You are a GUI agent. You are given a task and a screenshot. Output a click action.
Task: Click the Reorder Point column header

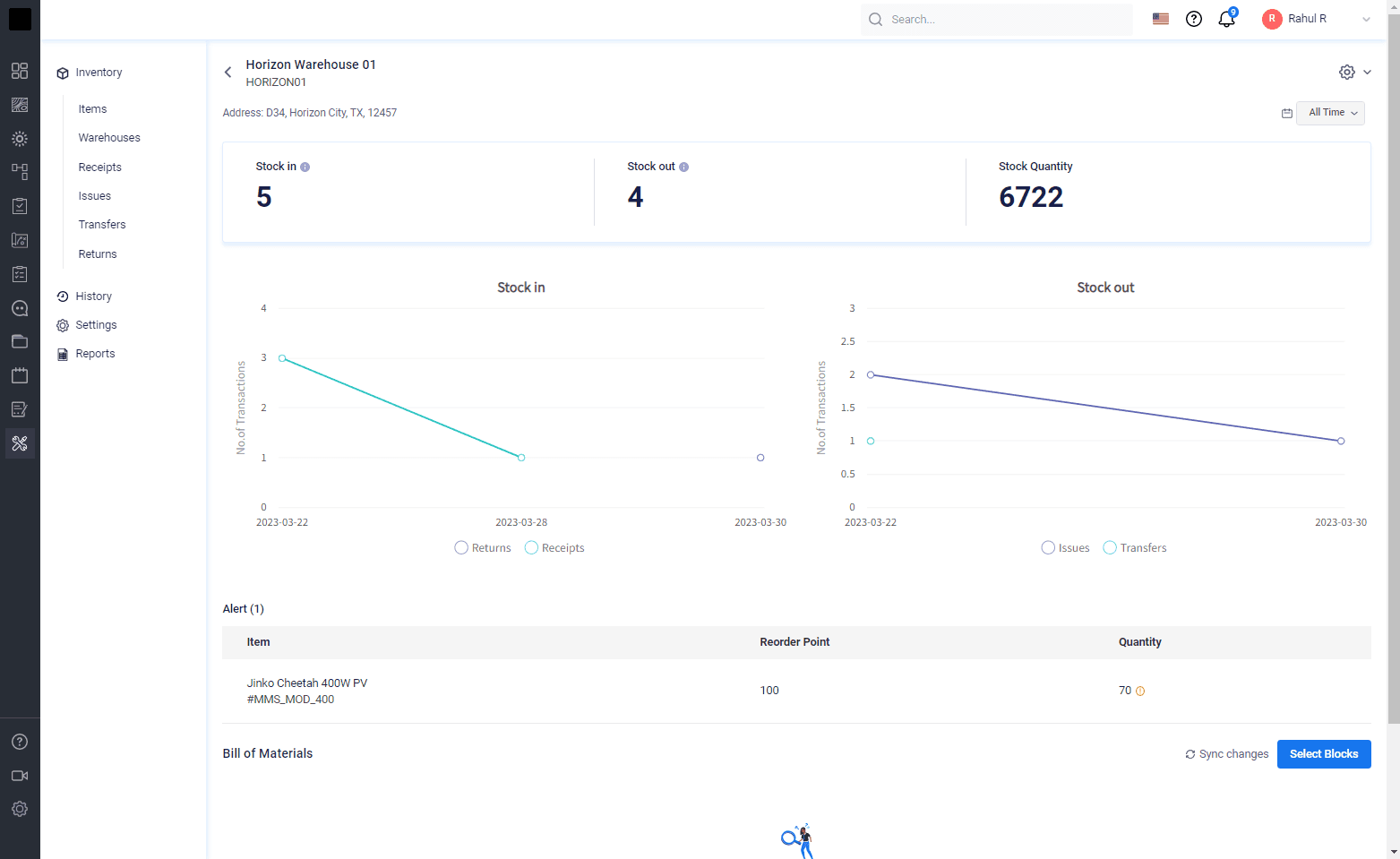[794, 642]
